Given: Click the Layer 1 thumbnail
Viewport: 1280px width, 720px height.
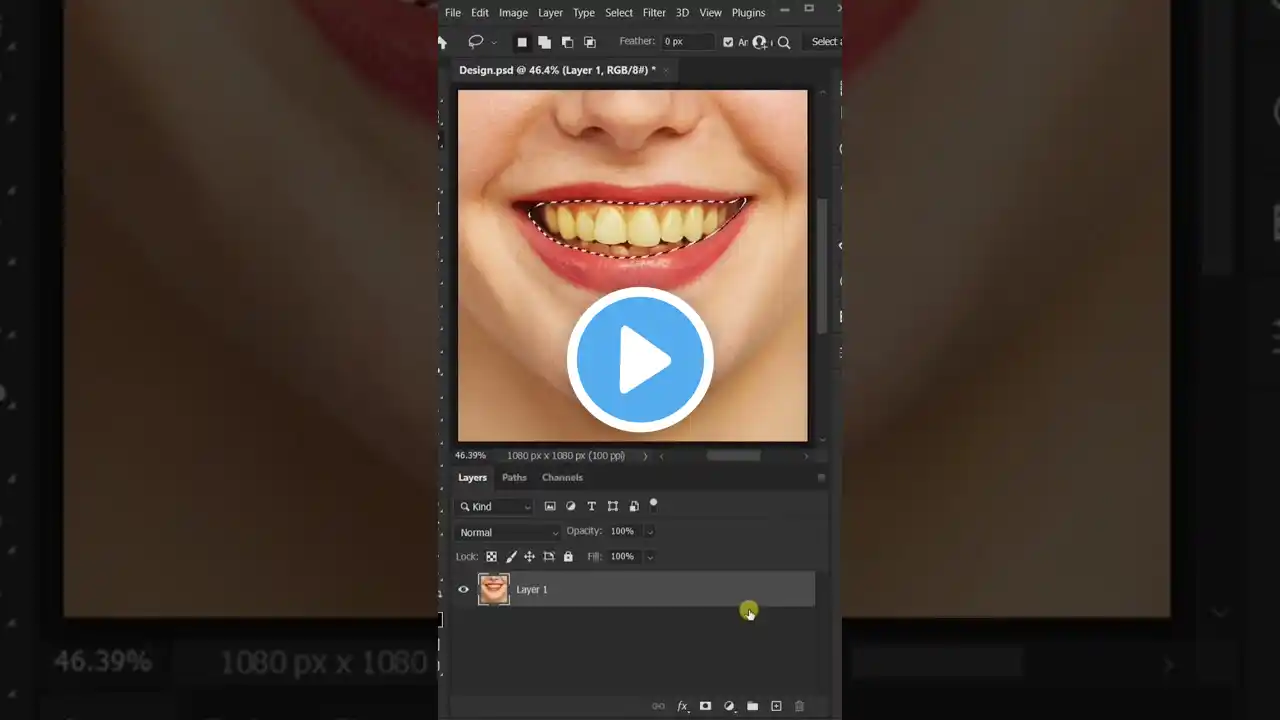Looking at the screenshot, I should click(x=494, y=589).
